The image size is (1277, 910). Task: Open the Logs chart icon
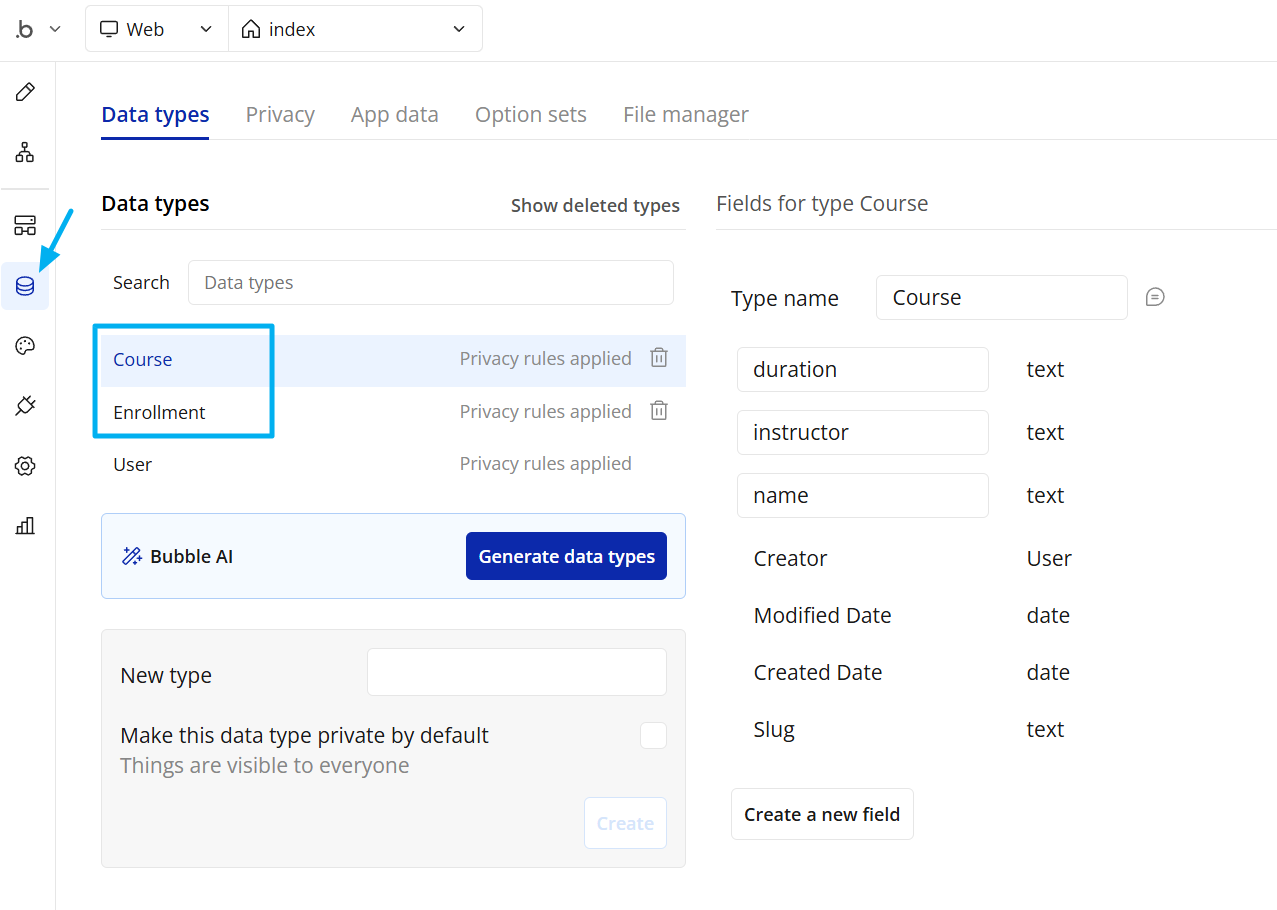pos(25,525)
